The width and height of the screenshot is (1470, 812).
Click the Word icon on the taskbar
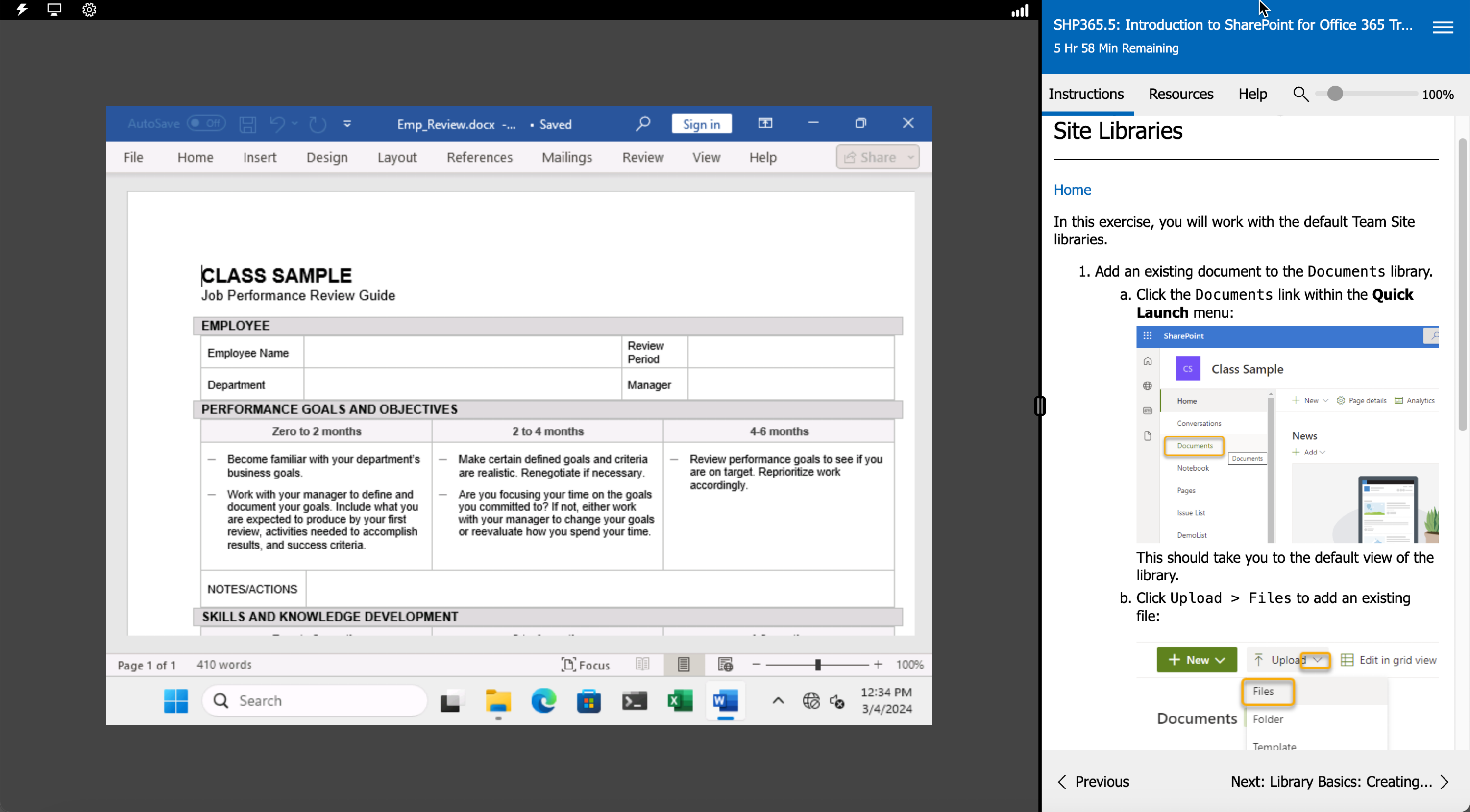(x=725, y=701)
